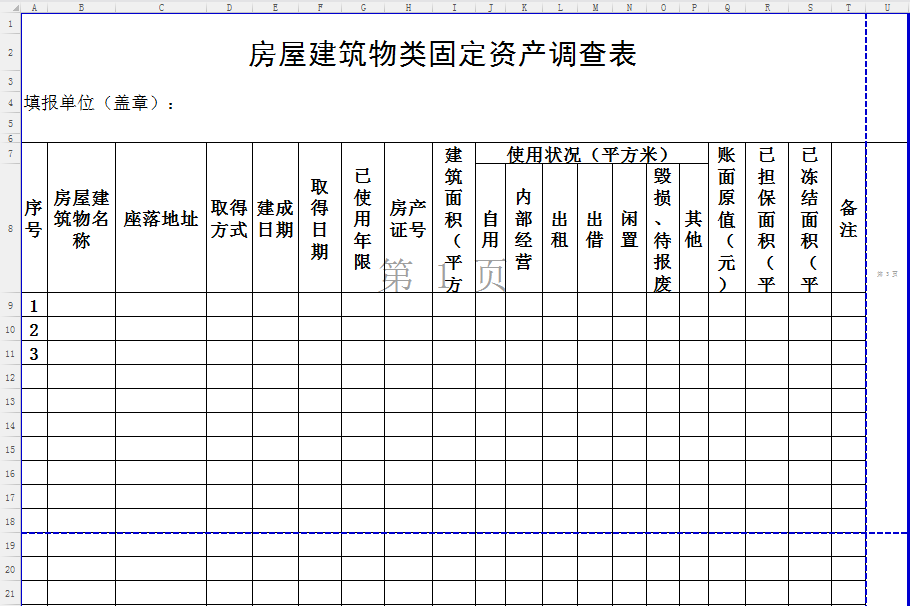The image size is (910, 606).
Task: Click the 自用 sub-header cell
Action: [x=490, y=229]
